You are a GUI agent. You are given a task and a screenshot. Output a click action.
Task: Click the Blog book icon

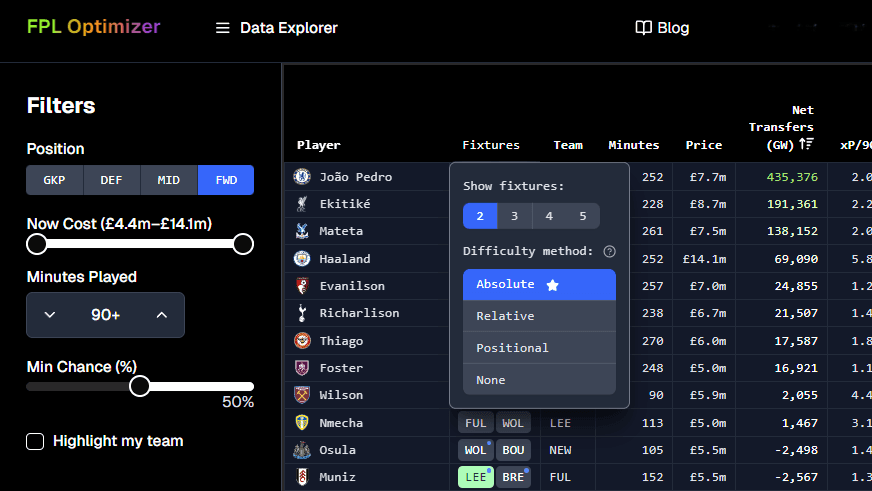tap(643, 28)
